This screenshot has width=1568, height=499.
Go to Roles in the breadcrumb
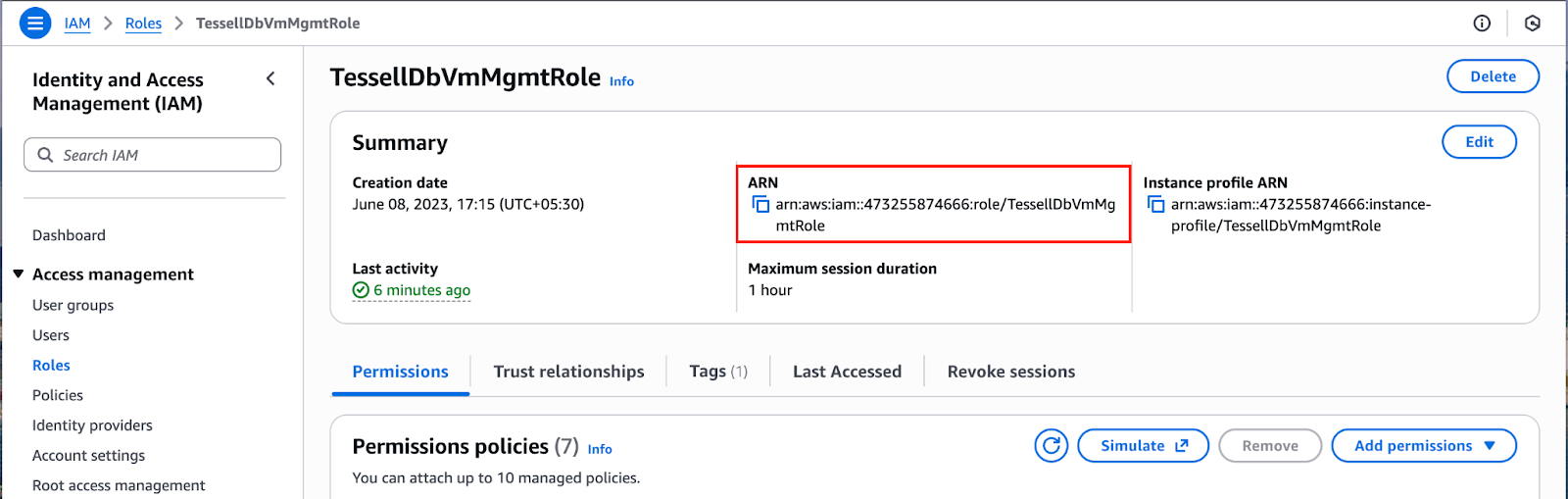tap(143, 24)
